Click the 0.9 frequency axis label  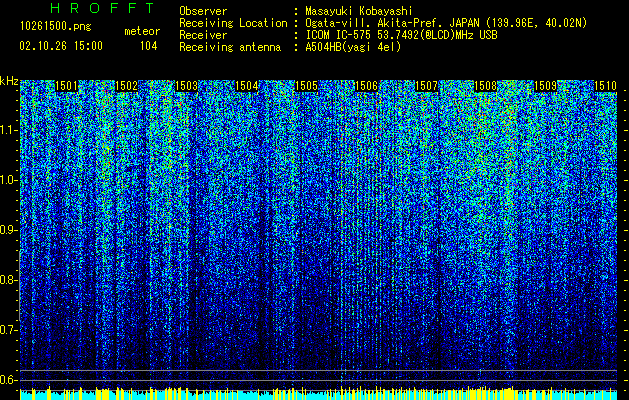[x=8, y=230]
